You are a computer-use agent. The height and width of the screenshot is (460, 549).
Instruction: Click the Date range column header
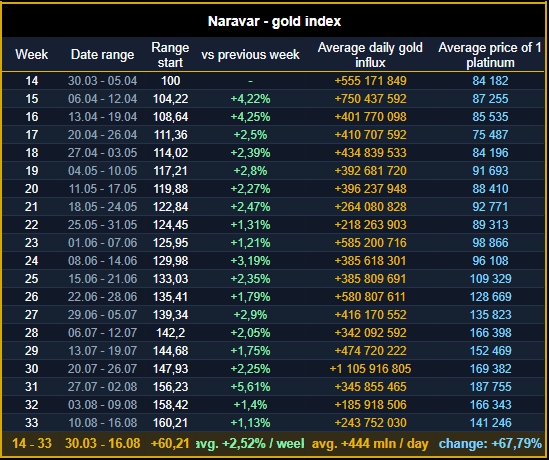click(x=102, y=55)
